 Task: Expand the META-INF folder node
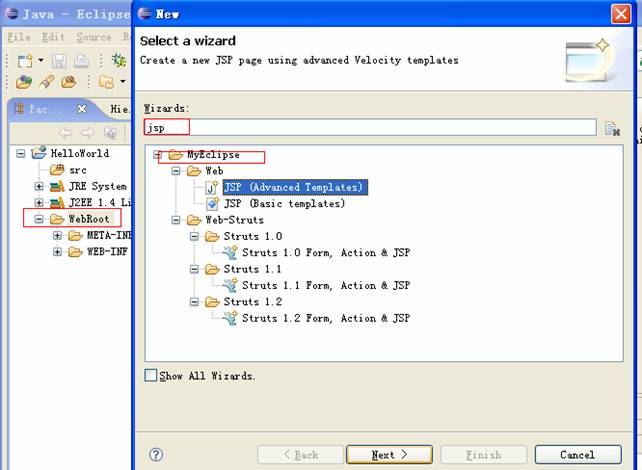pos(57,235)
